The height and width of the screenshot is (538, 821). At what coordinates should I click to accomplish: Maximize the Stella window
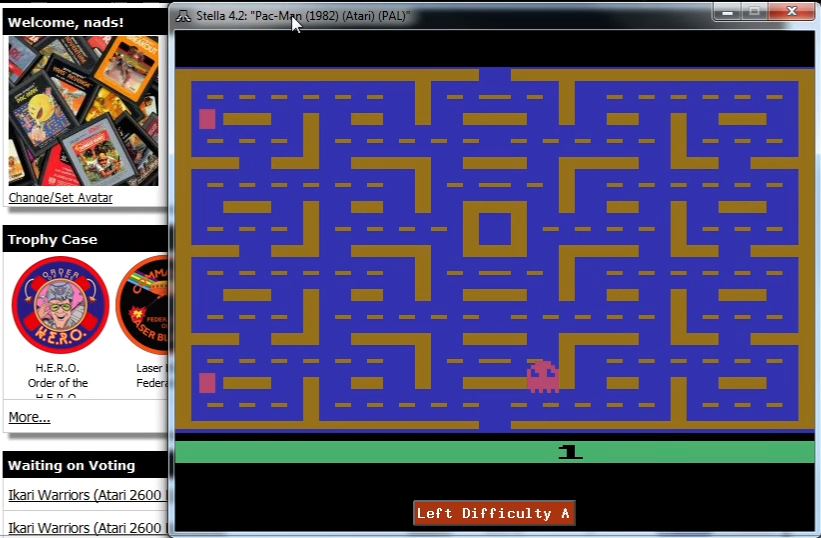(x=755, y=13)
